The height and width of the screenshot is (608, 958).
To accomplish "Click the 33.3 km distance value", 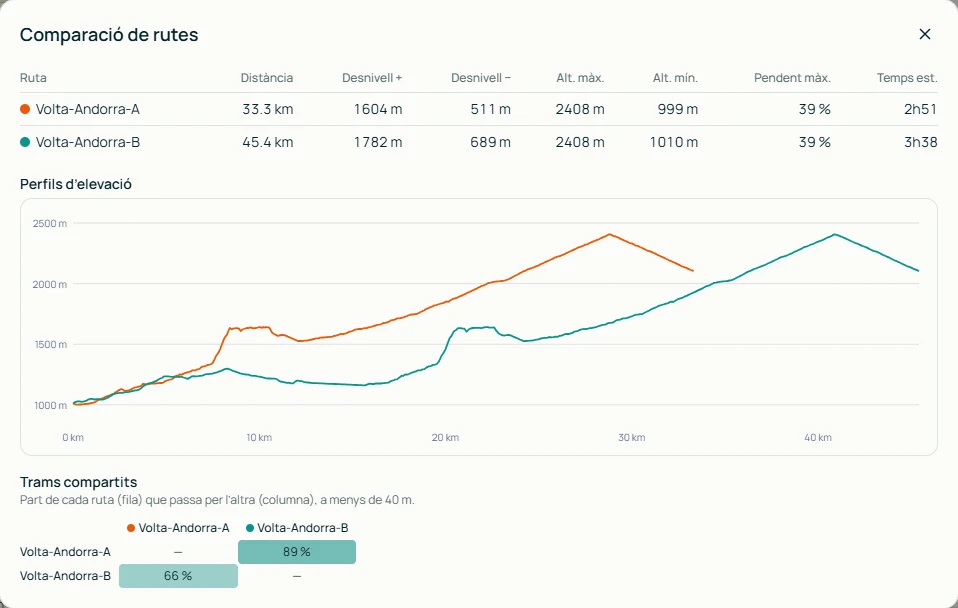I will coord(268,109).
